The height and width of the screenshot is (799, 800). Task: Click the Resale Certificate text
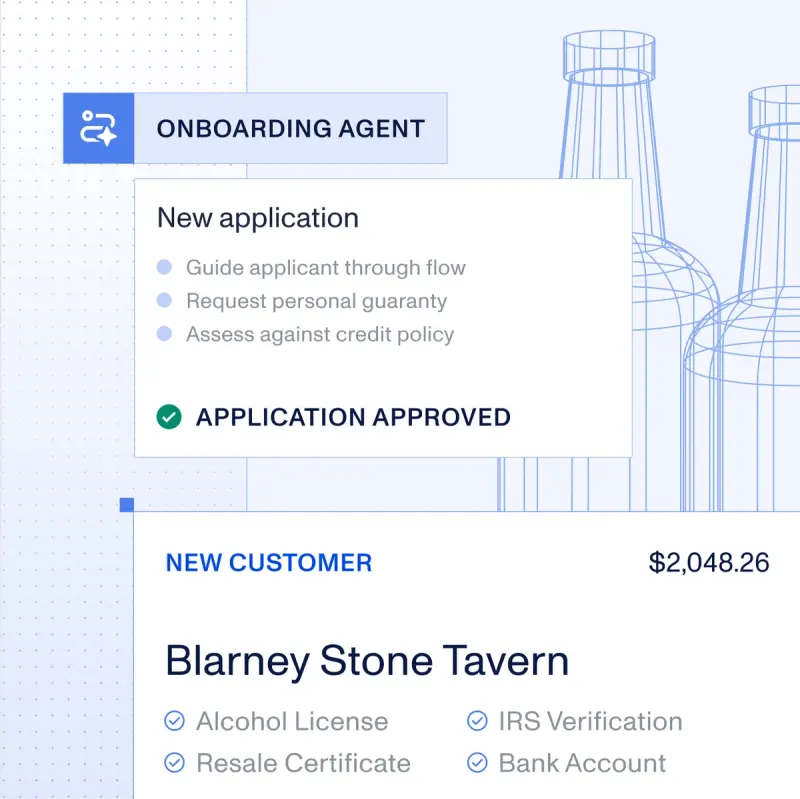click(304, 763)
